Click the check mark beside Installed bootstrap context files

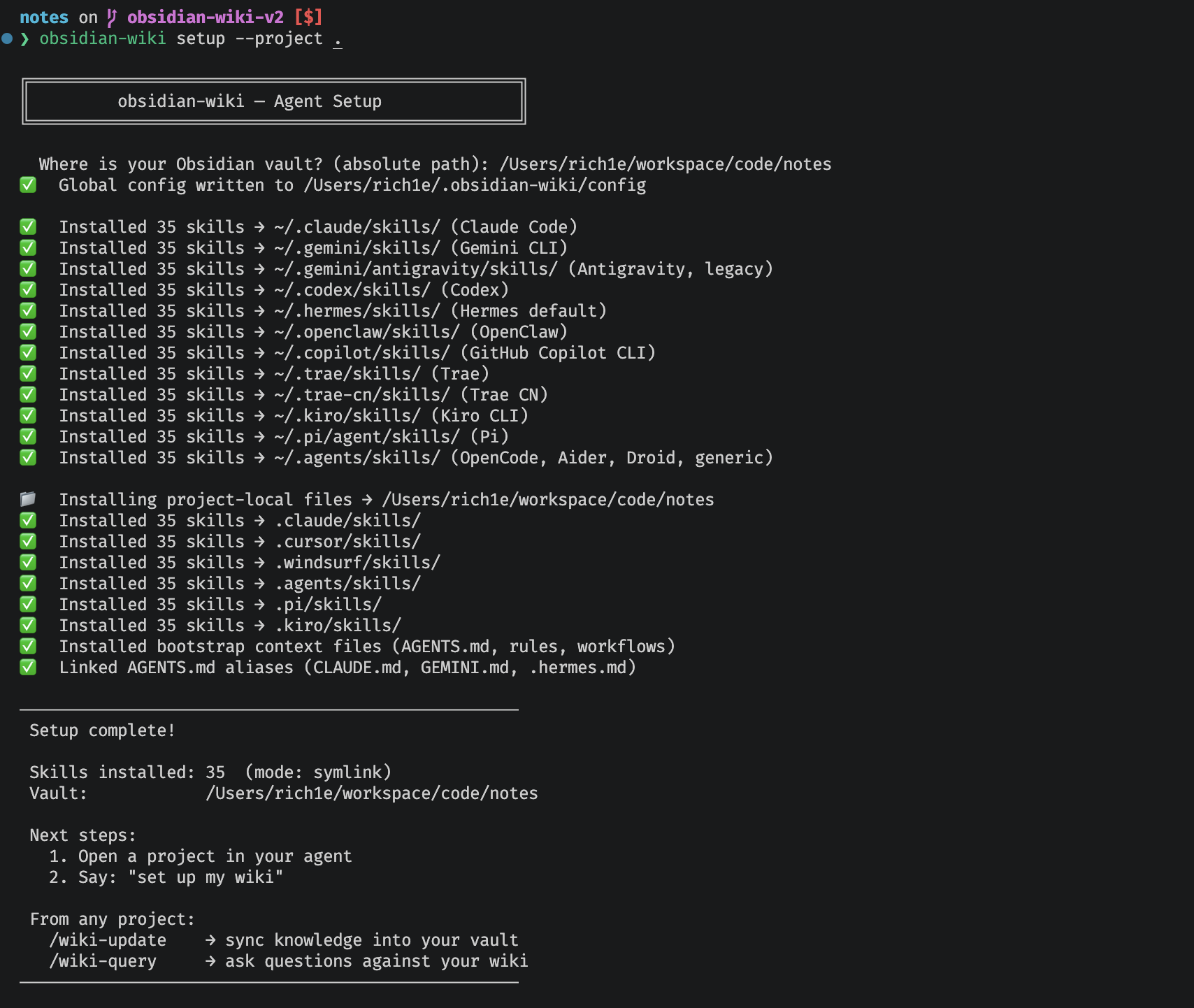[28, 646]
